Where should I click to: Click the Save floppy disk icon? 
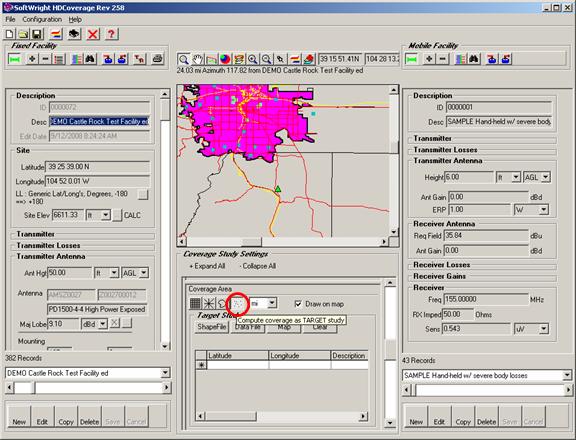coord(37,35)
